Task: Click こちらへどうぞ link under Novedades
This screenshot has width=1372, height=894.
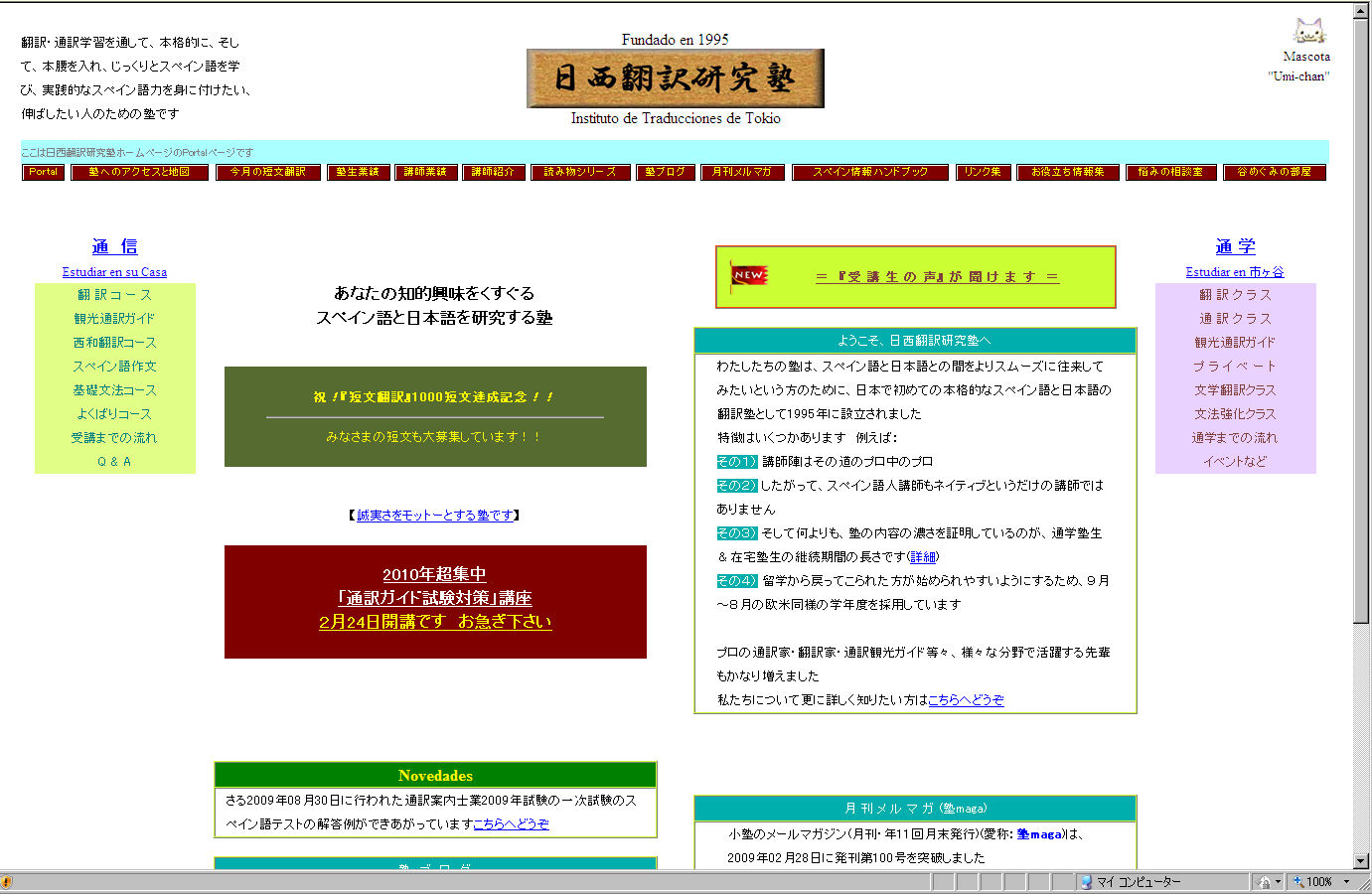Action: tap(511, 824)
